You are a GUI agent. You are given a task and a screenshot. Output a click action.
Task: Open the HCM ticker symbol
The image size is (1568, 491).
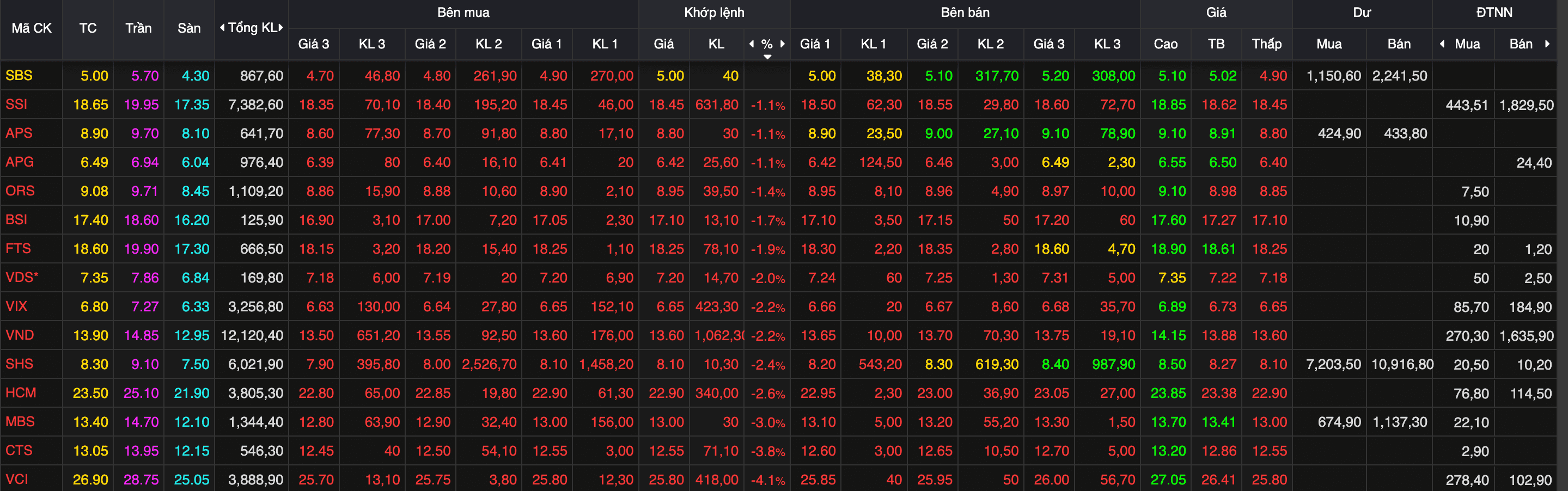coord(21,393)
